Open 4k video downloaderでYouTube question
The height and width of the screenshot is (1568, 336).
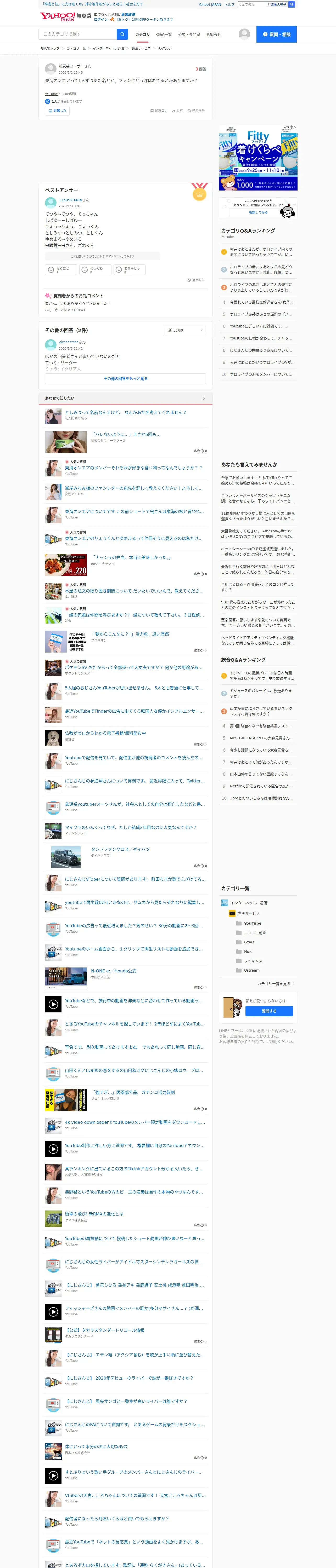point(135,1122)
